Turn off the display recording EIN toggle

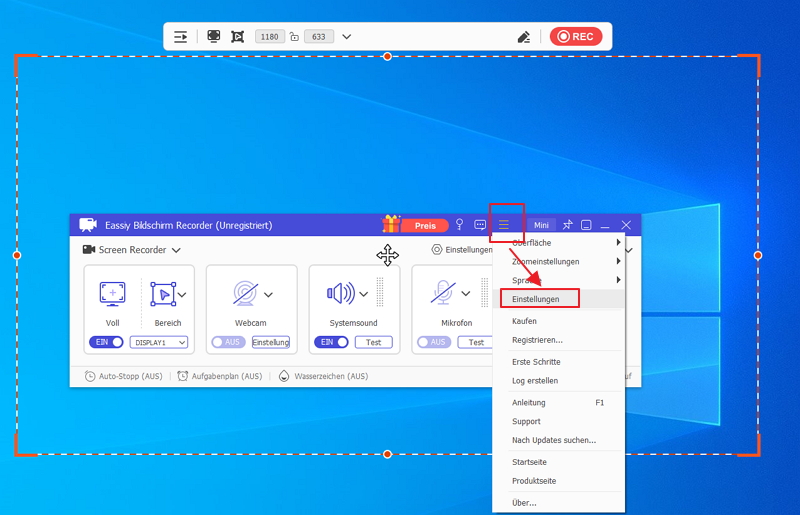(106, 342)
